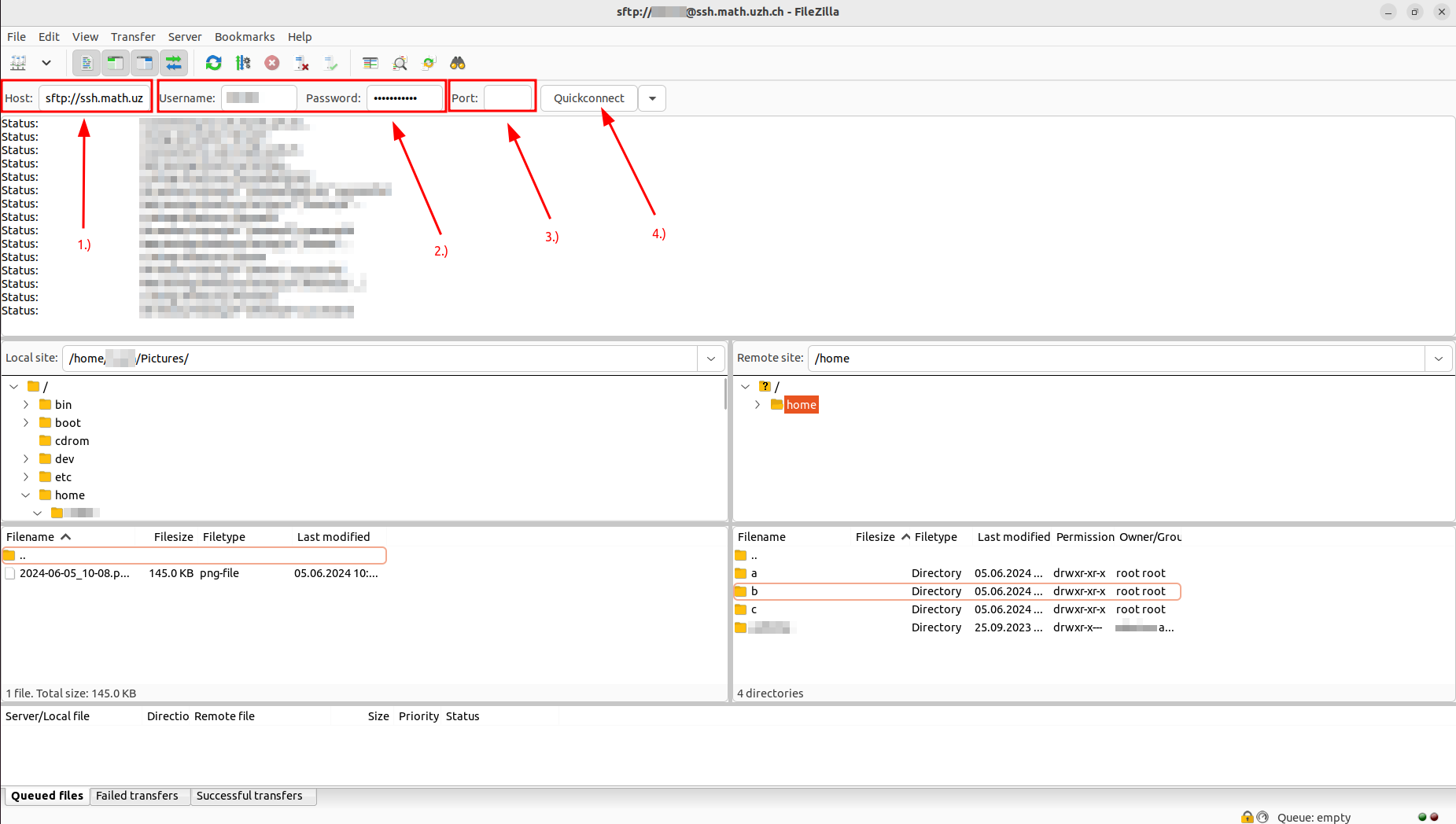Select remote directory c
The width and height of the screenshot is (1456, 824).
click(957, 610)
